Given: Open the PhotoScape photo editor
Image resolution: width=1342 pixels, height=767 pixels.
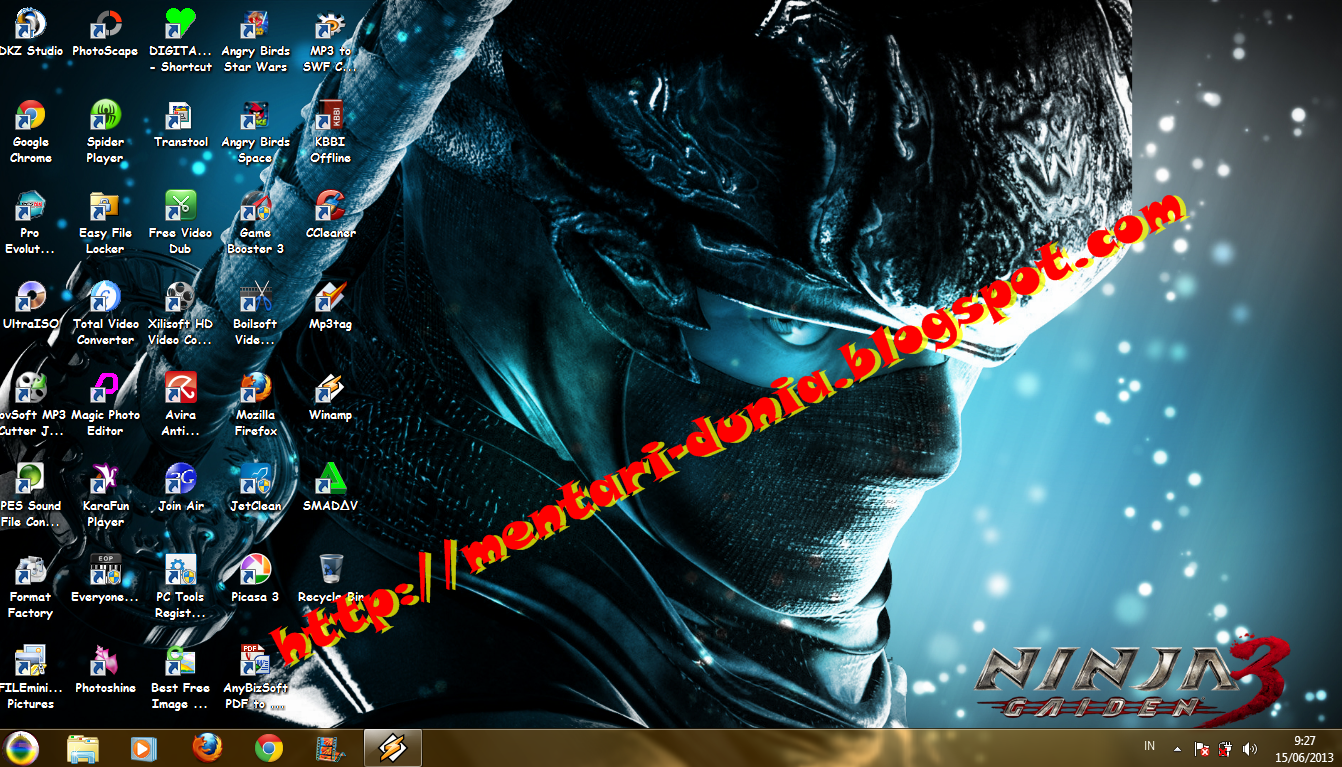Looking at the screenshot, I should coord(105,25).
